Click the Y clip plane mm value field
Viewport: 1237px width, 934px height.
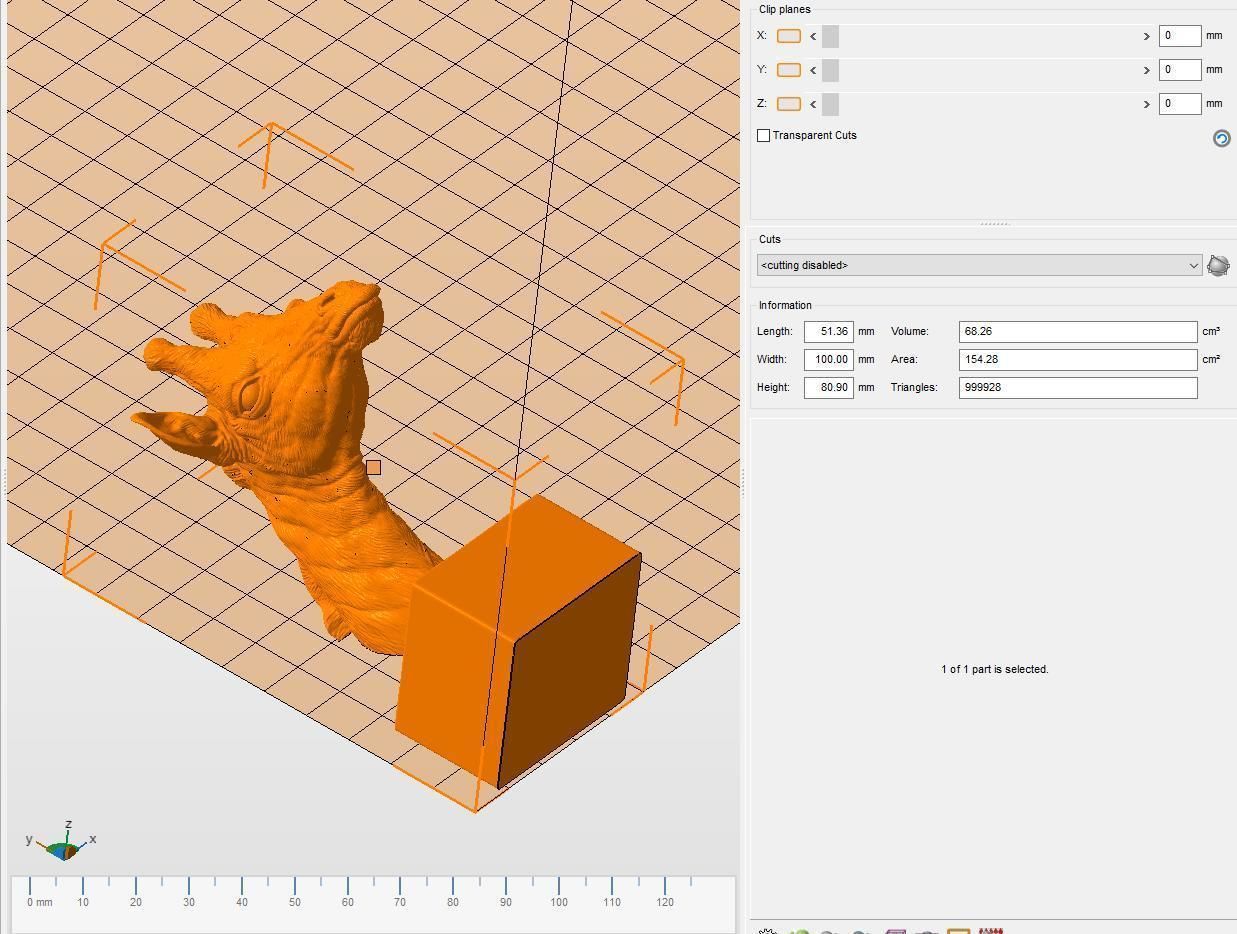point(1180,69)
